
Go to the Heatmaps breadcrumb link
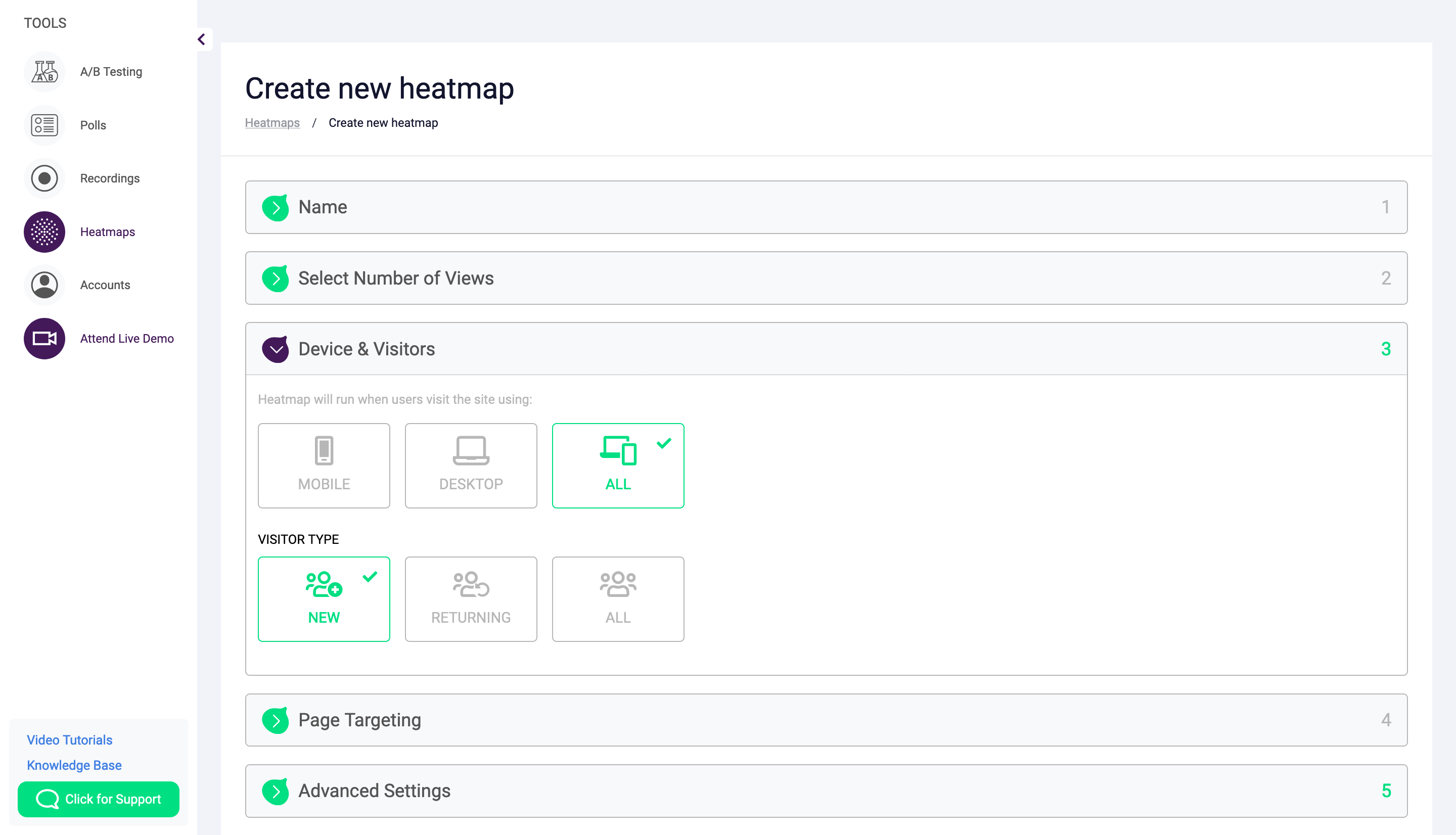pyautogui.click(x=272, y=123)
